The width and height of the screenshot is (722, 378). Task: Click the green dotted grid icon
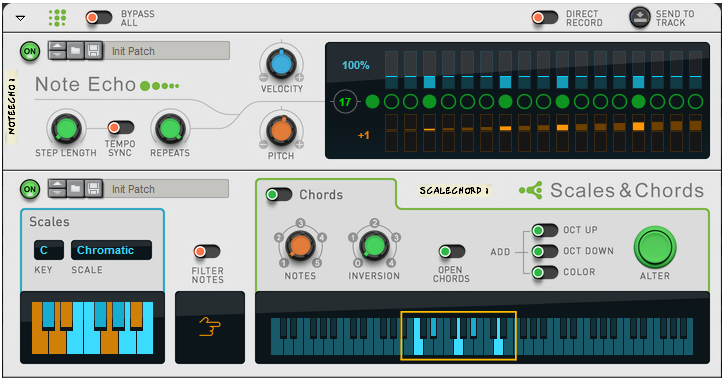[x=58, y=18]
